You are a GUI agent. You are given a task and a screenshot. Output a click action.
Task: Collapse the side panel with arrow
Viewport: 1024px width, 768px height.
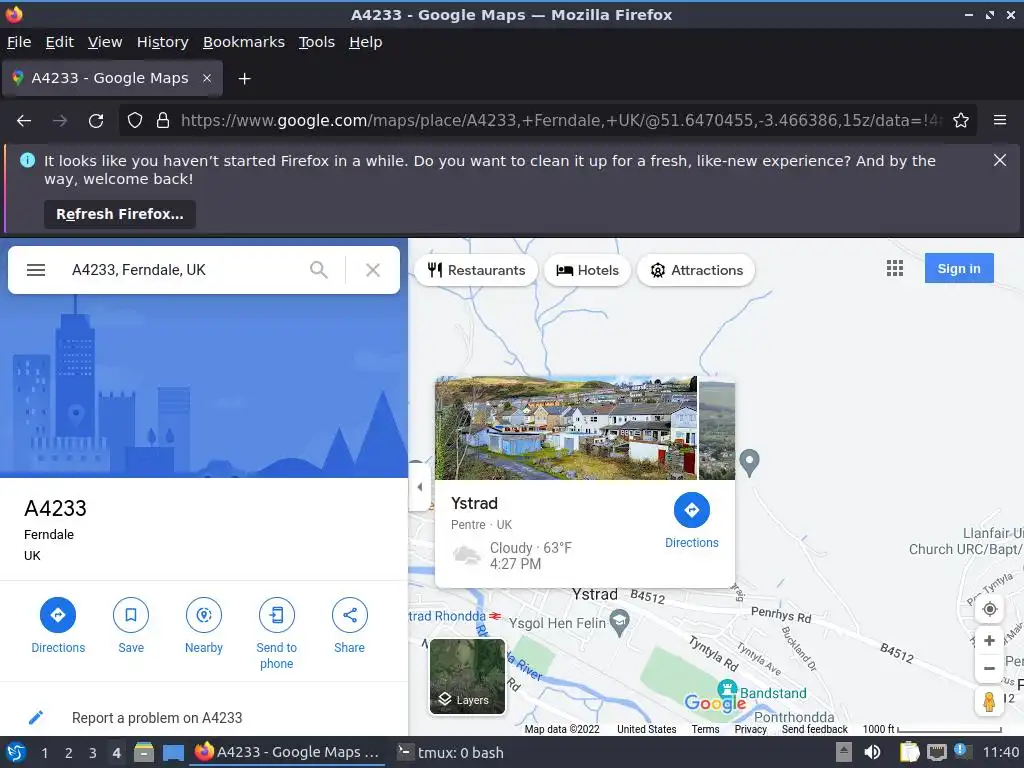(420, 487)
